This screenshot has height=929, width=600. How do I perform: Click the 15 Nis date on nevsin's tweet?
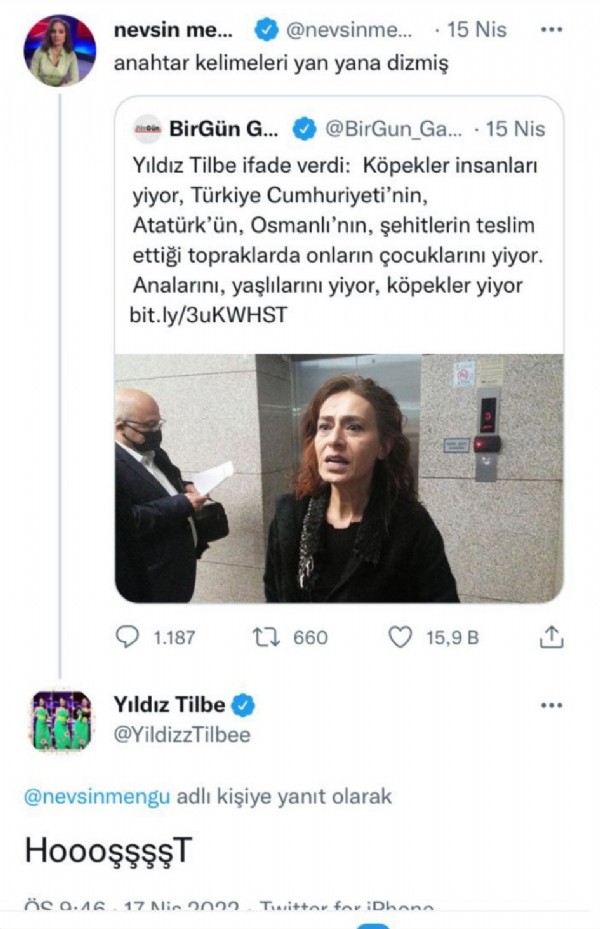[x=477, y=31]
